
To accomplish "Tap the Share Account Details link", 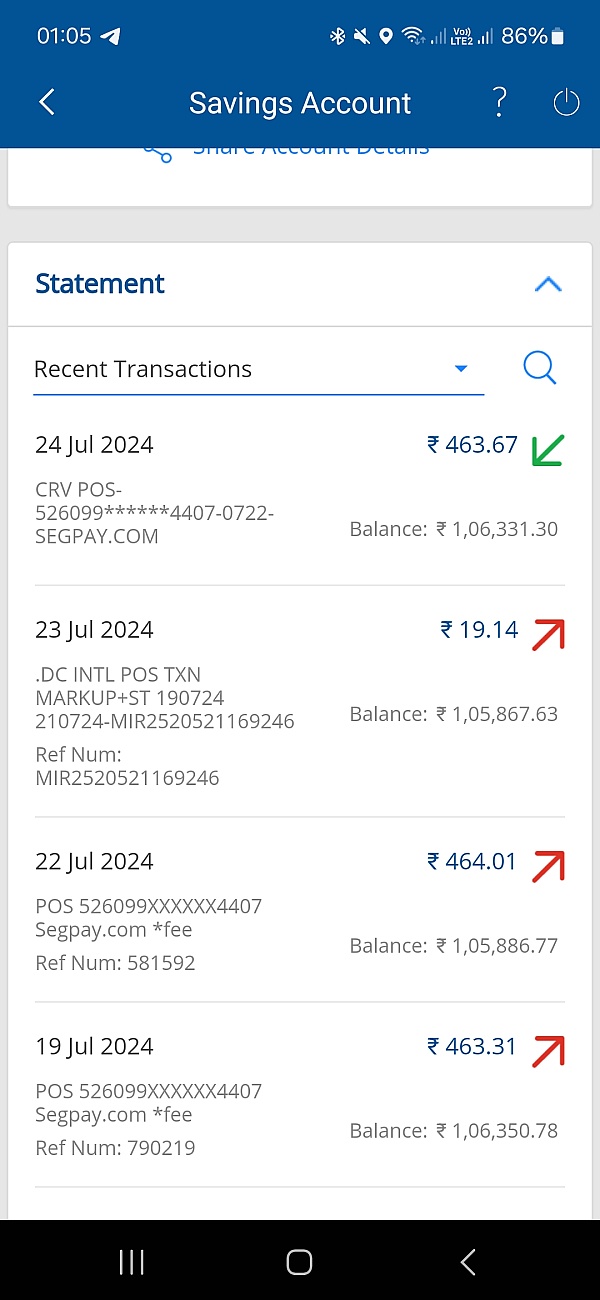I will [x=310, y=152].
